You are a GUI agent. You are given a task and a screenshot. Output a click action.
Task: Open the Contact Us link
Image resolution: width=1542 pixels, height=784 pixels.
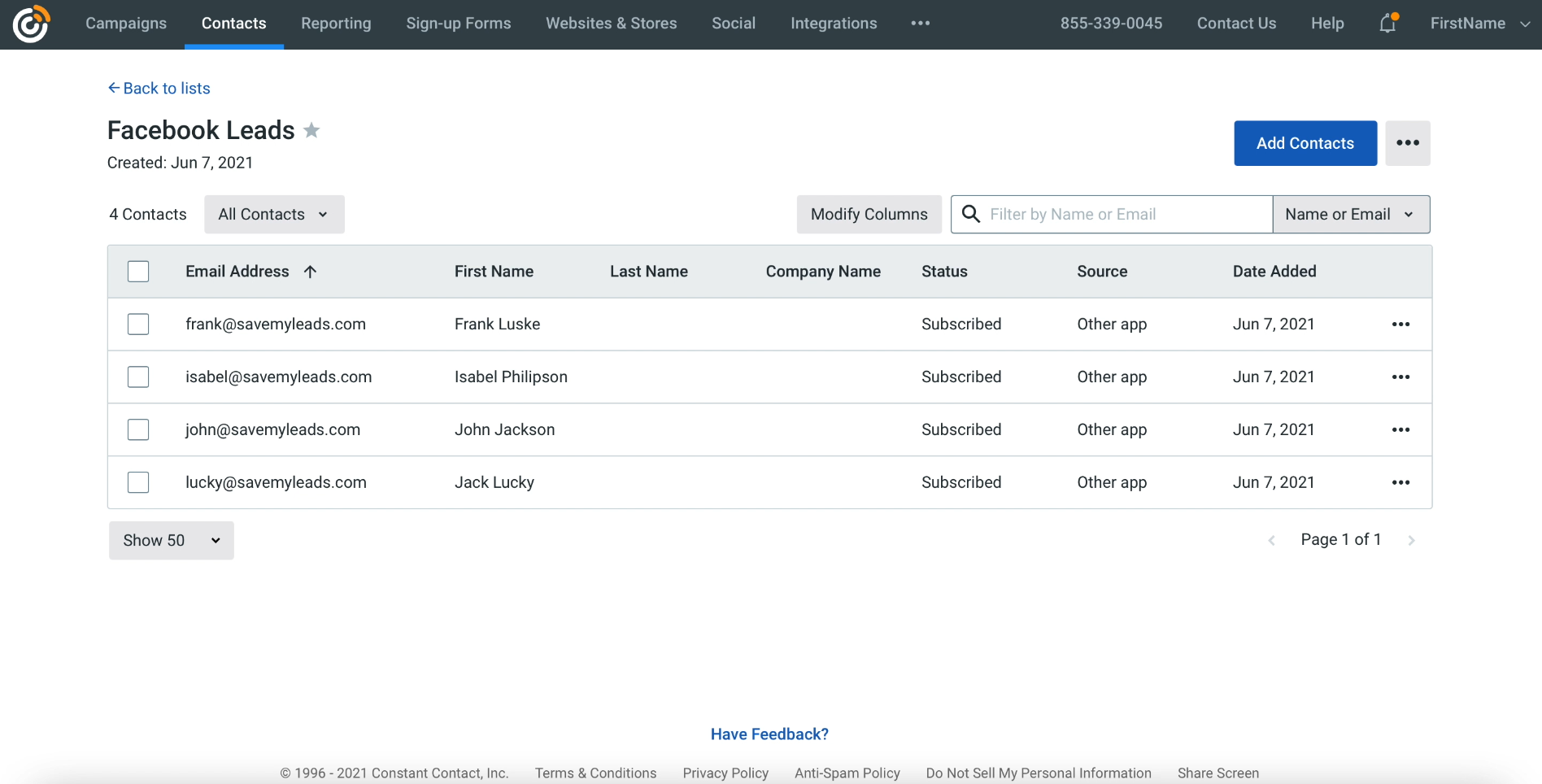pyautogui.click(x=1236, y=24)
